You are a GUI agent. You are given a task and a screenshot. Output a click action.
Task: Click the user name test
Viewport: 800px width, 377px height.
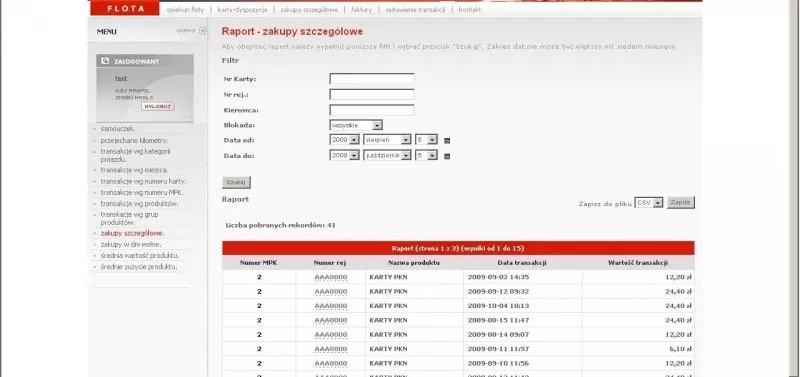(x=121, y=79)
